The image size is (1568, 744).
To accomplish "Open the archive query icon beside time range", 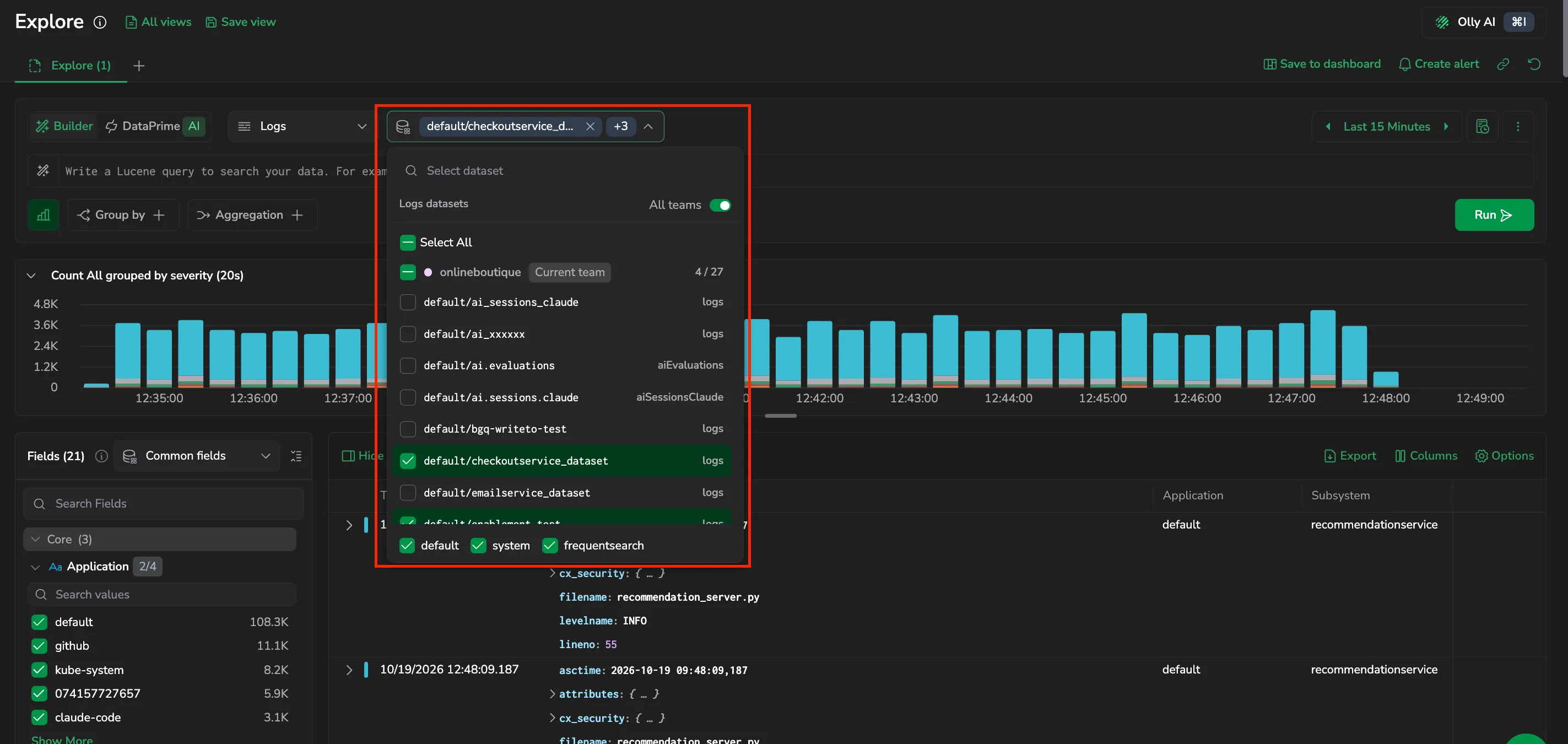I will [1482, 127].
